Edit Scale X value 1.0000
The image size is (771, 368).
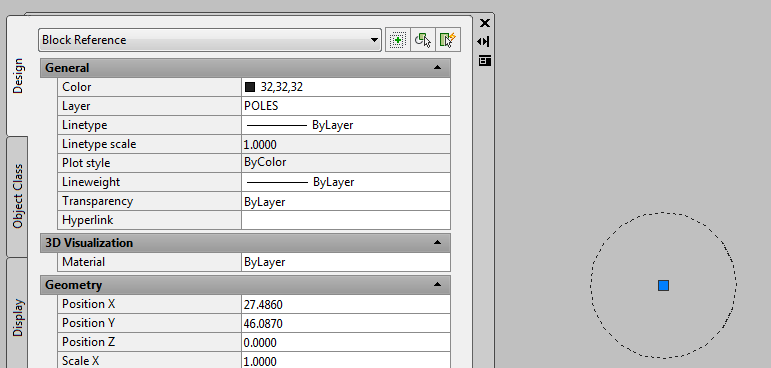[346, 361]
